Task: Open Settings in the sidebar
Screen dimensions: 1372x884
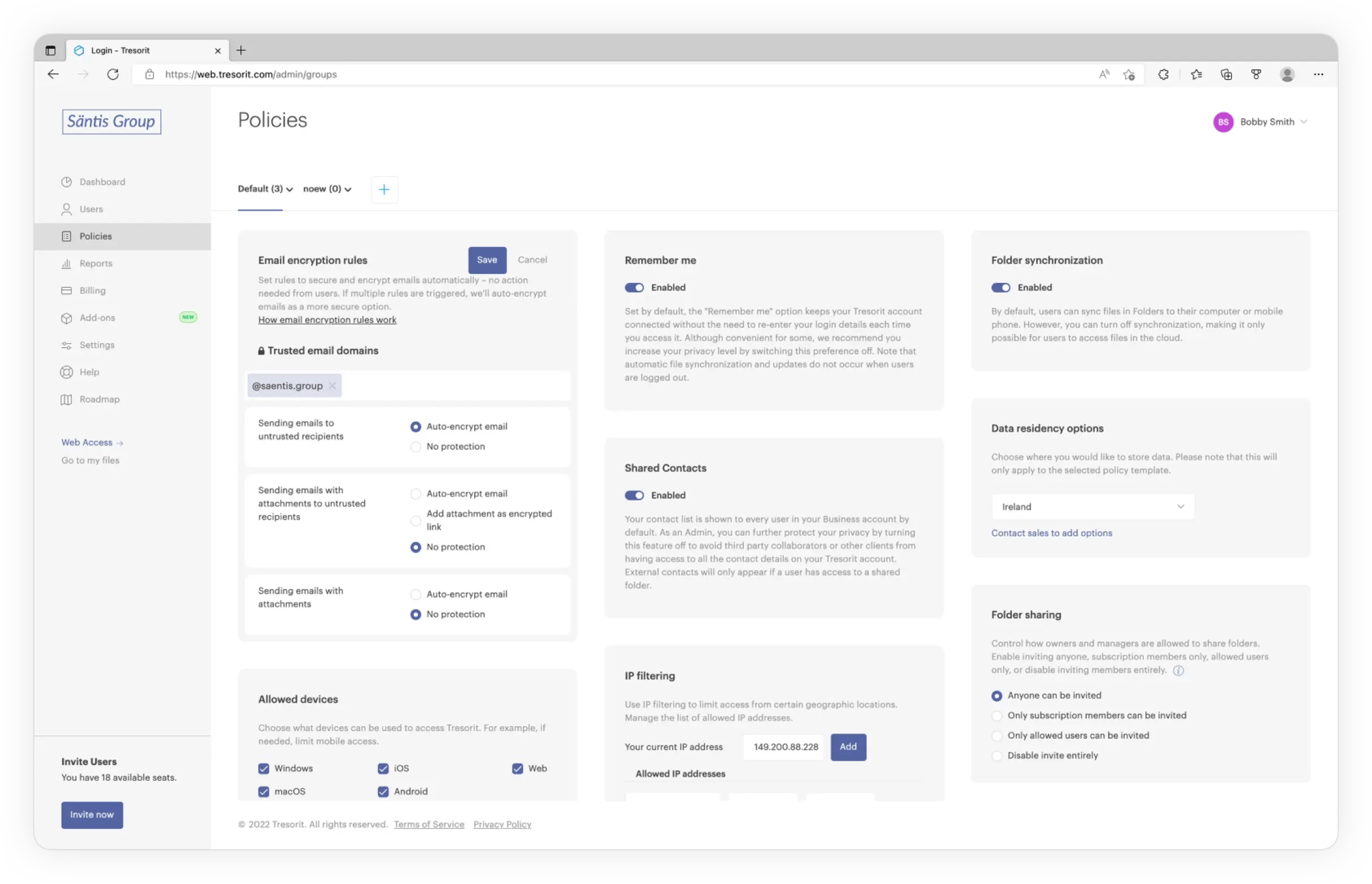Action: (x=122, y=345)
